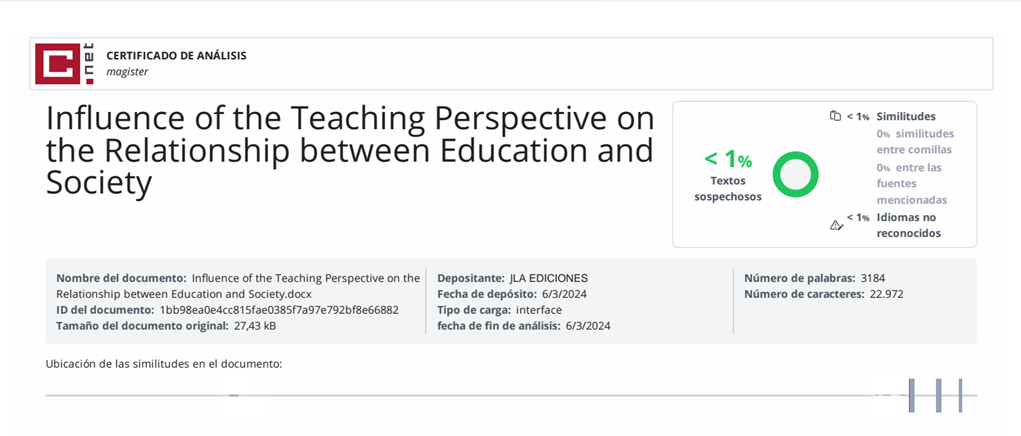This screenshot has height=436, width=1021.
Task: Click the "CERTIFICADO DE ANÁLISIS" header text
Action: 176,56
